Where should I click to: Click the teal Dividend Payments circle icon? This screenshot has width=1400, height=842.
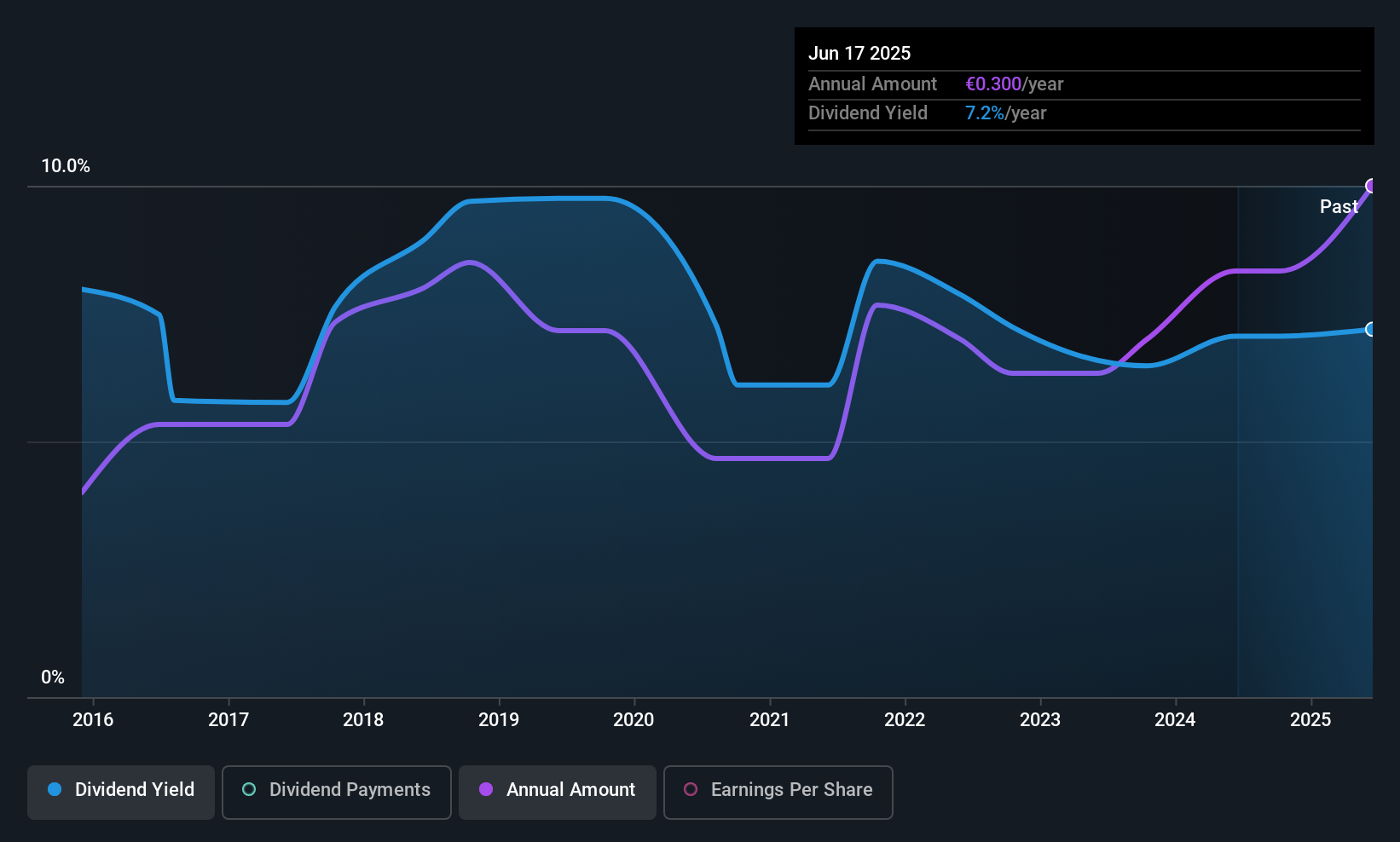pyautogui.click(x=249, y=789)
